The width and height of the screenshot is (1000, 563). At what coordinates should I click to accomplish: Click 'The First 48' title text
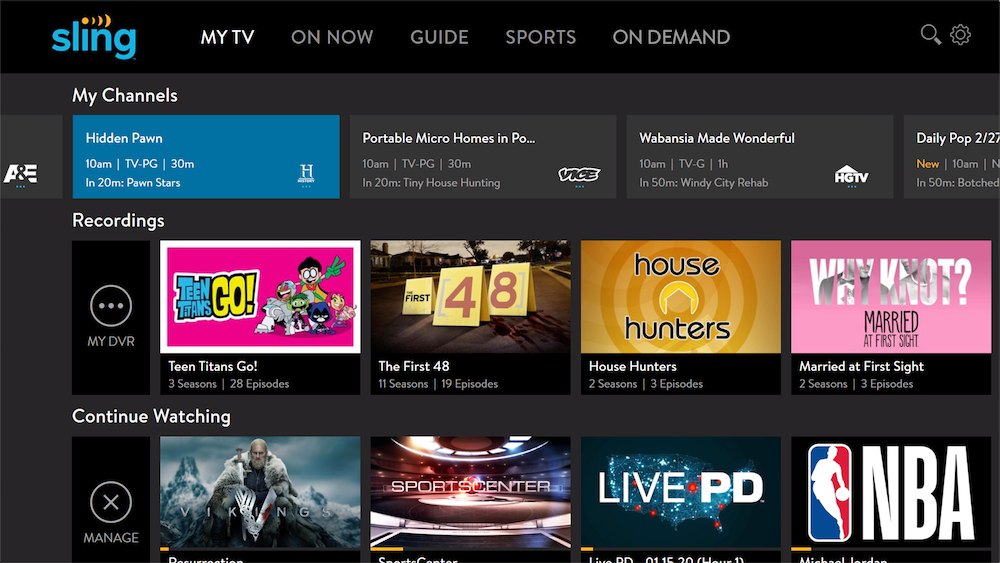414,366
